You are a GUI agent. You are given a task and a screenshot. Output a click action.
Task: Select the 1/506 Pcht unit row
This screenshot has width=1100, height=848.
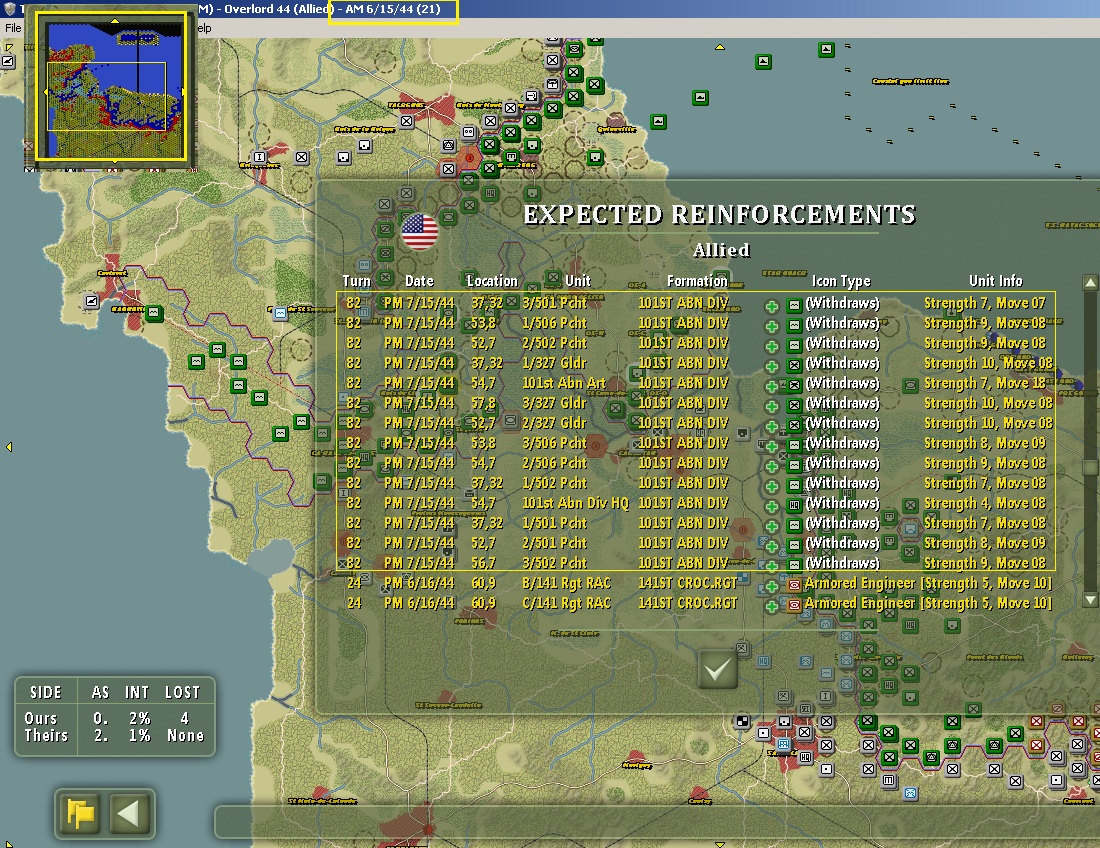tap(696, 323)
